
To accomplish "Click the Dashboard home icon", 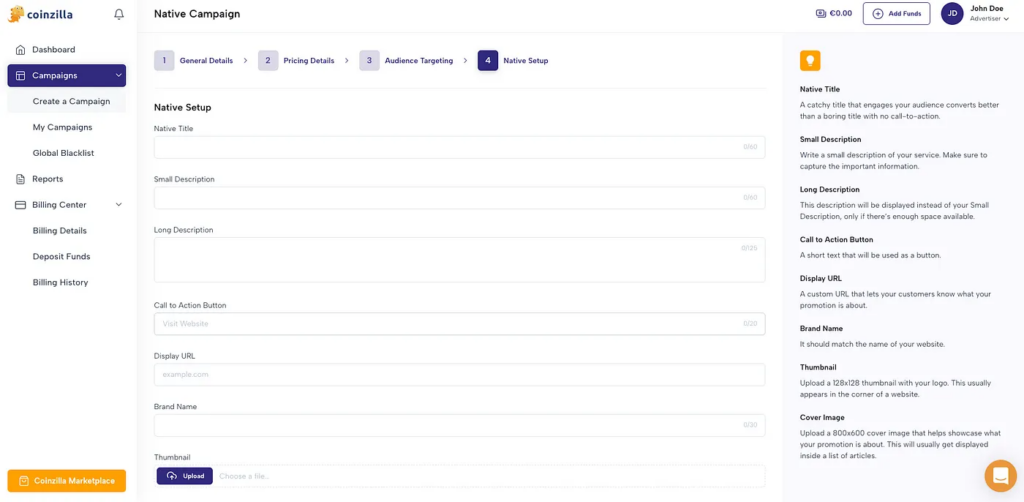I will pos(21,50).
